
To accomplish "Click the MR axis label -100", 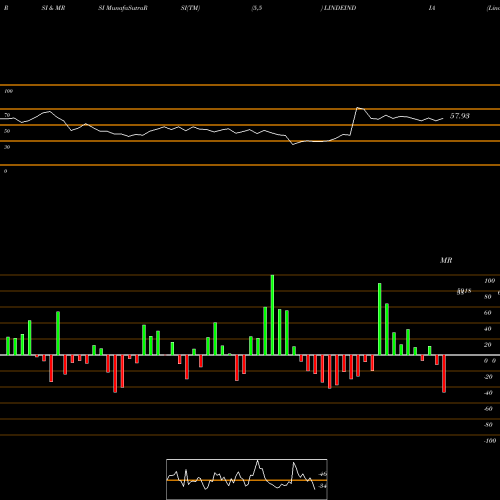I will coord(490,441).
